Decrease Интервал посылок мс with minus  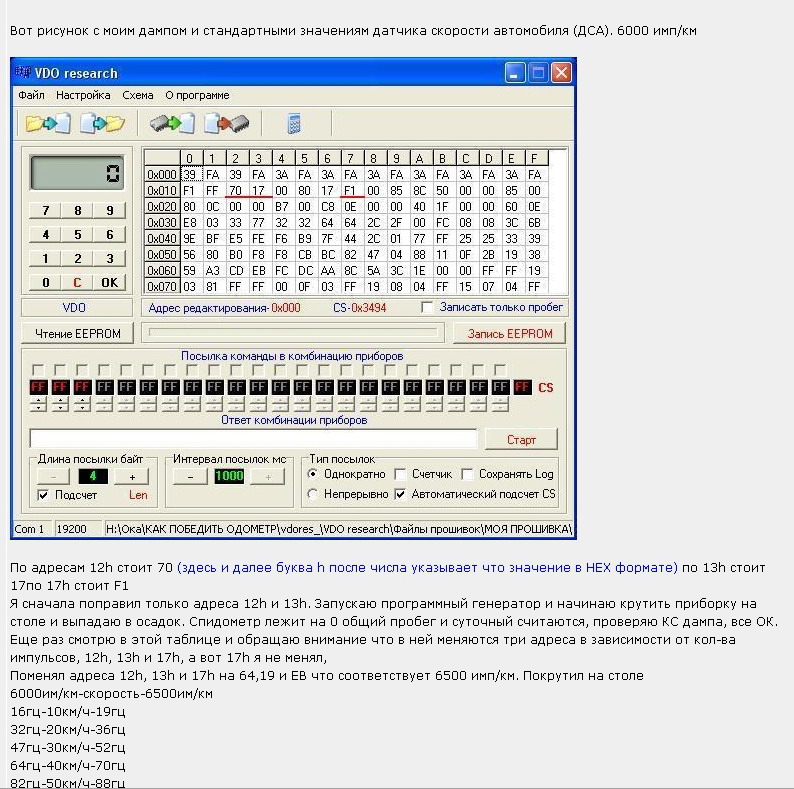point(190,477)
